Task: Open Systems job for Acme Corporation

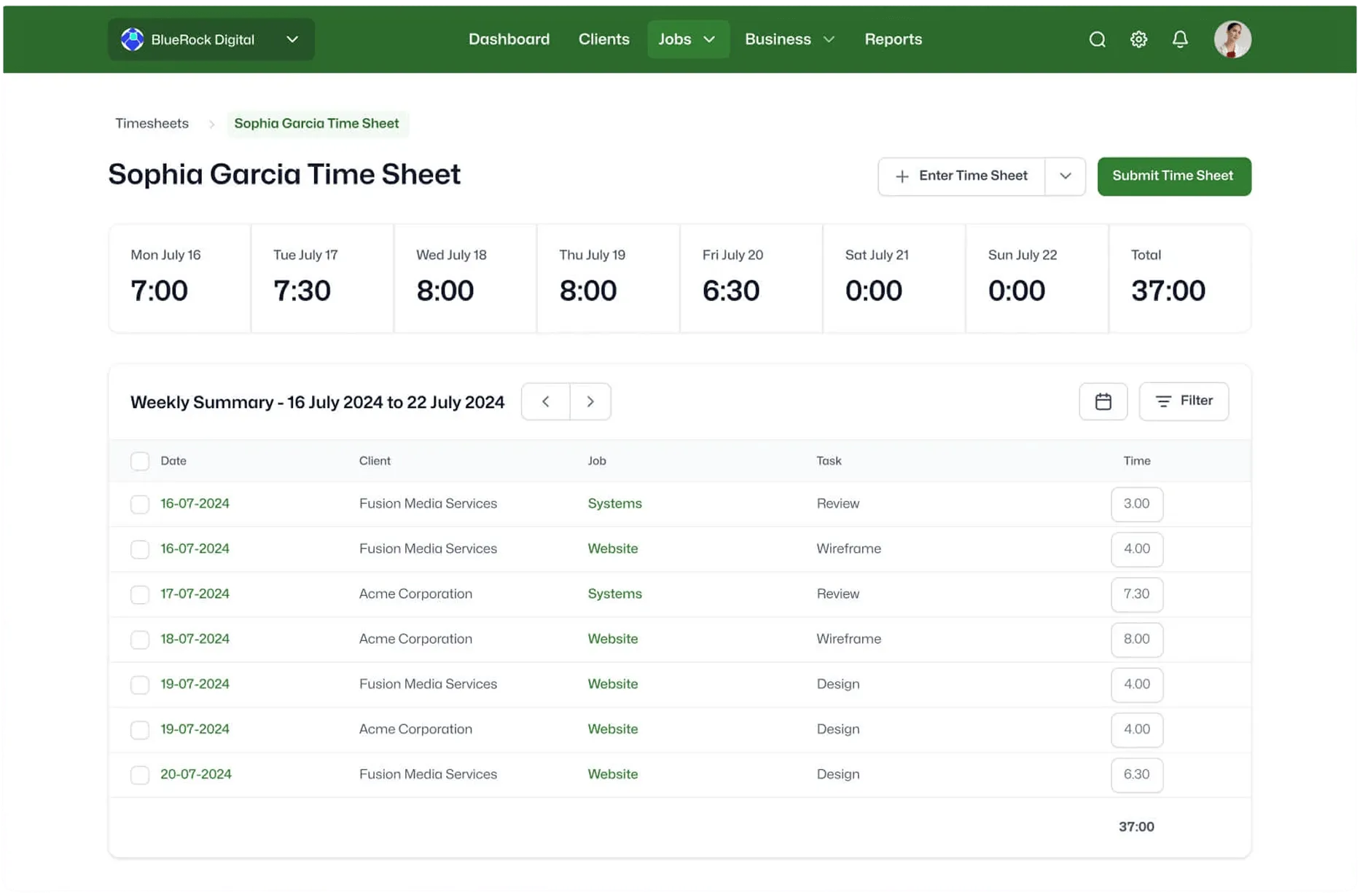Action: tap(614, 594)
